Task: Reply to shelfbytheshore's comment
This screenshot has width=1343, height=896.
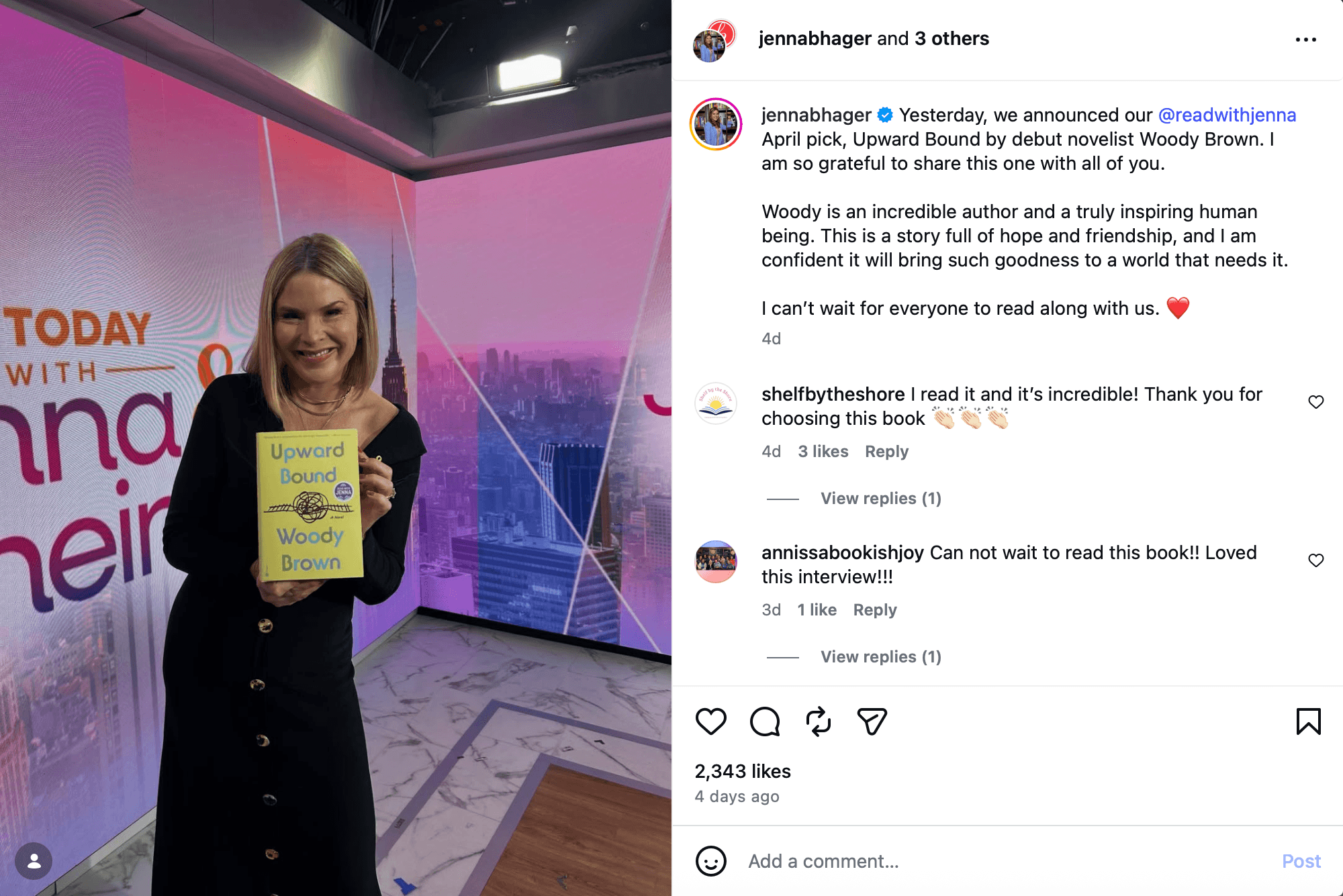Action: 886,452
